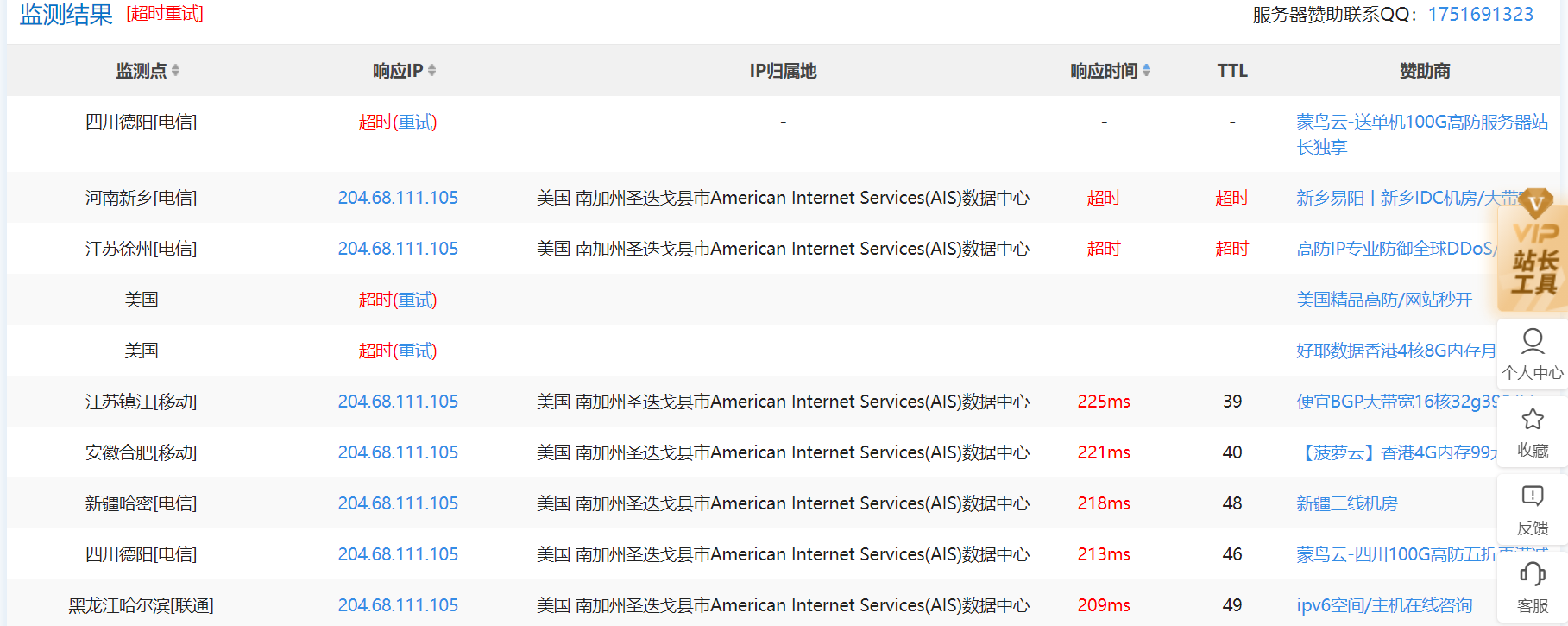Screen dimensions: 1568x626
Task: Open 蒙鸟云-送单机100G高防服务器 sponsor link
Action: coord(1421,123)
